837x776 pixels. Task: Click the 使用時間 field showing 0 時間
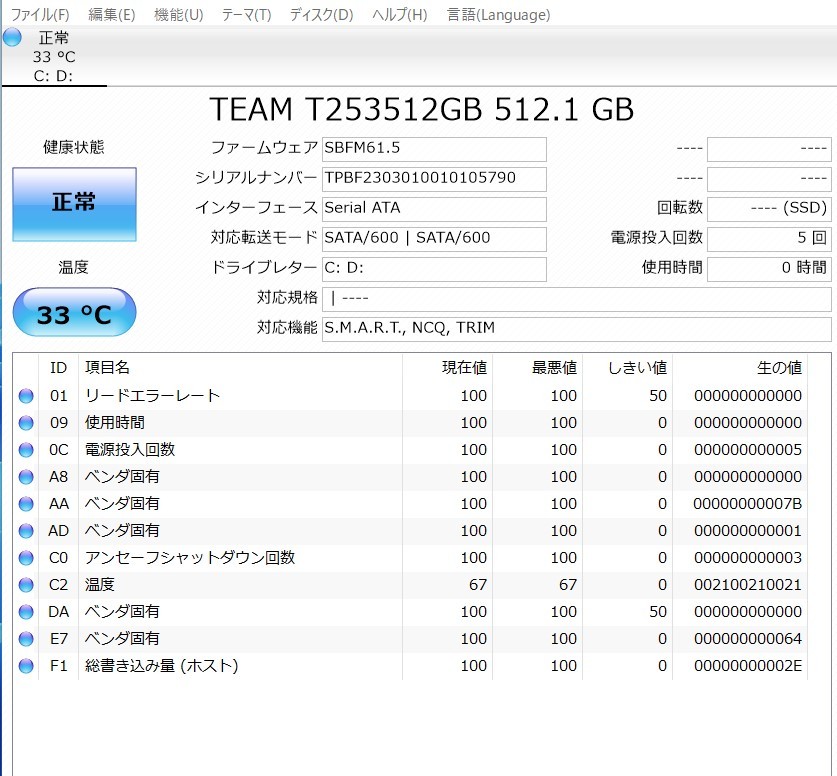tap(769, 268)
